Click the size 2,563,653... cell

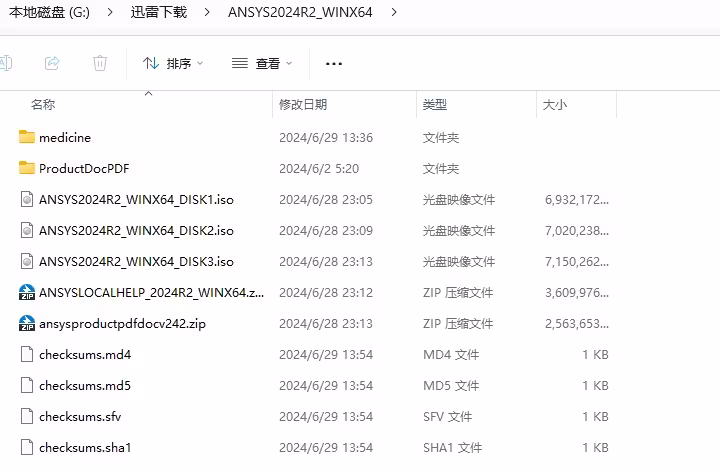tap(577, 324)
